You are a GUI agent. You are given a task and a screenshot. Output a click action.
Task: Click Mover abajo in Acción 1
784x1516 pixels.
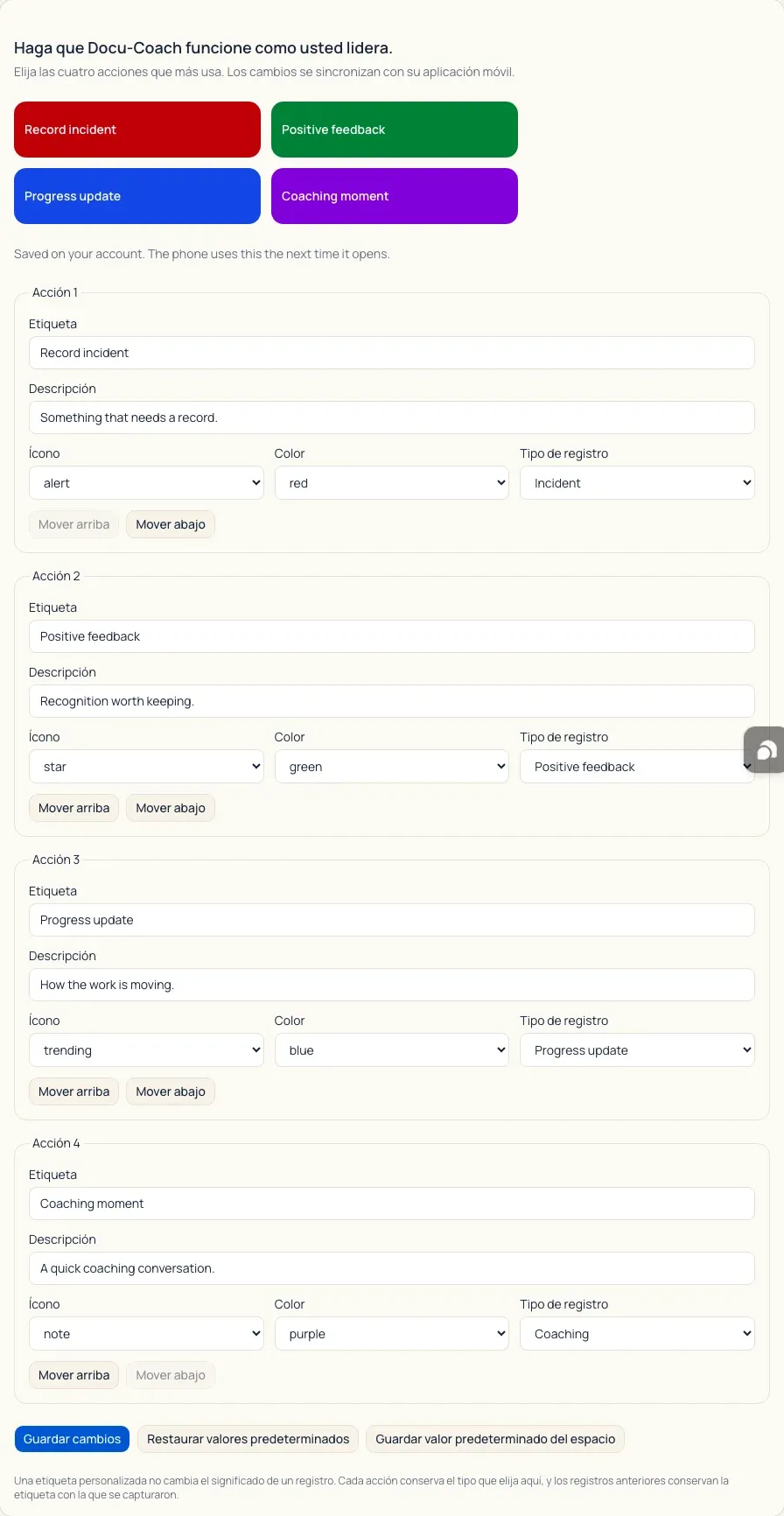171,524
